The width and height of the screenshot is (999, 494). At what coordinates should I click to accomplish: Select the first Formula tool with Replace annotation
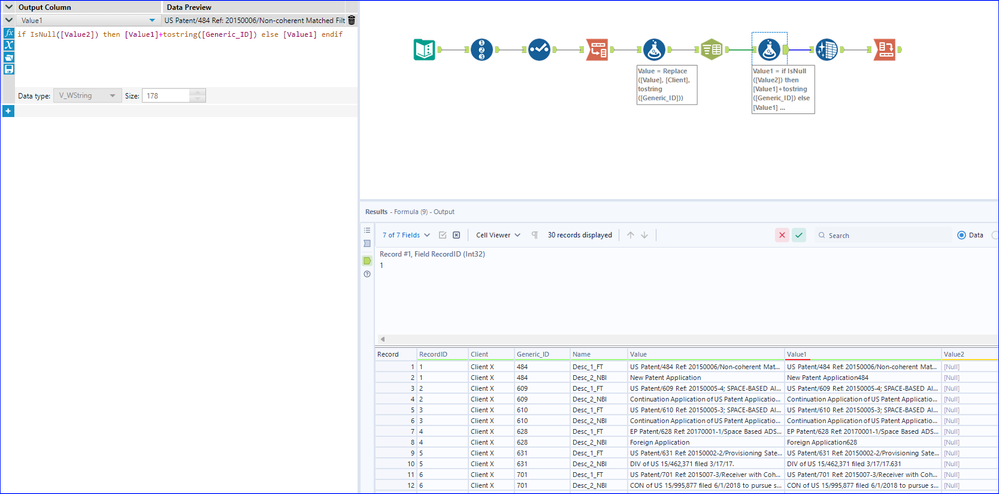point(654,50)
